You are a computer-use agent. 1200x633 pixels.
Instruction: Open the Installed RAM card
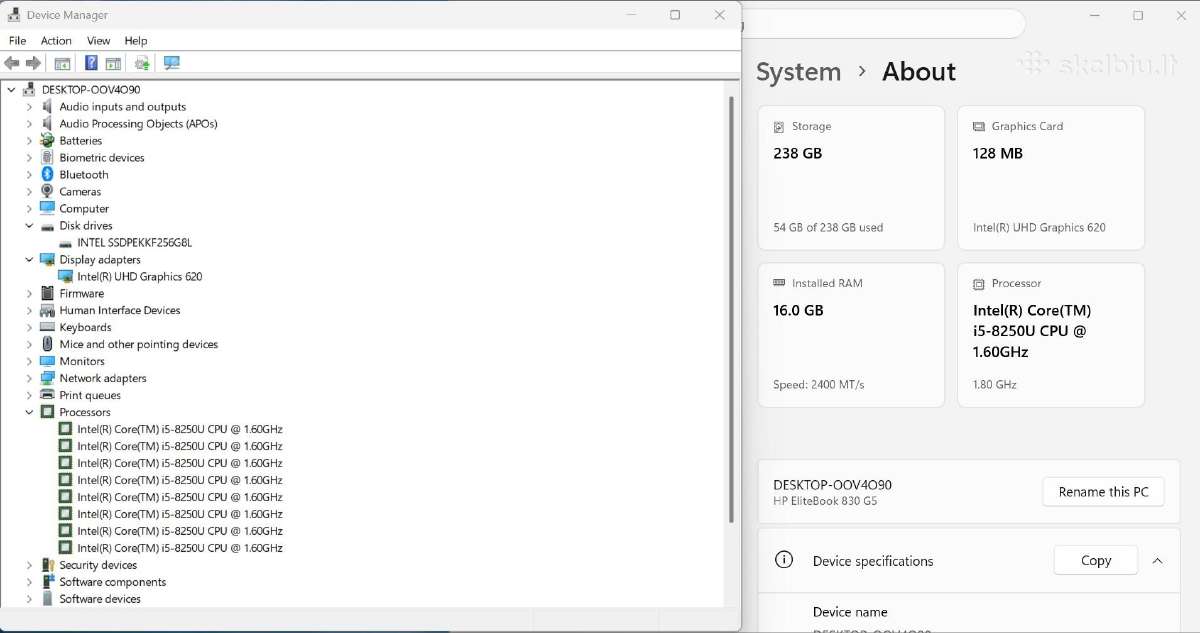851,335
